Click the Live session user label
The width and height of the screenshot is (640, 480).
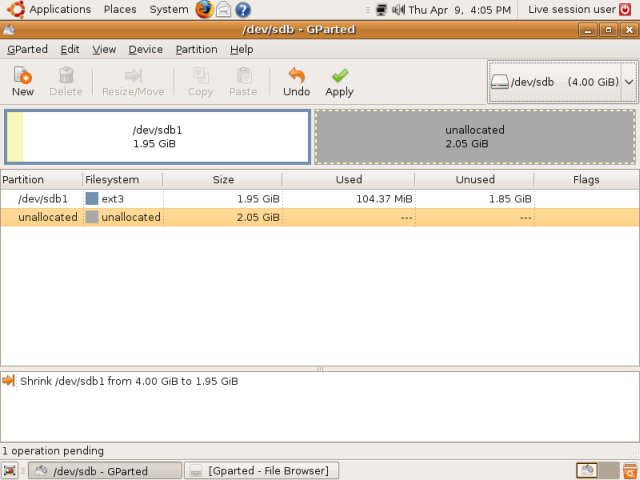[571, 9]
